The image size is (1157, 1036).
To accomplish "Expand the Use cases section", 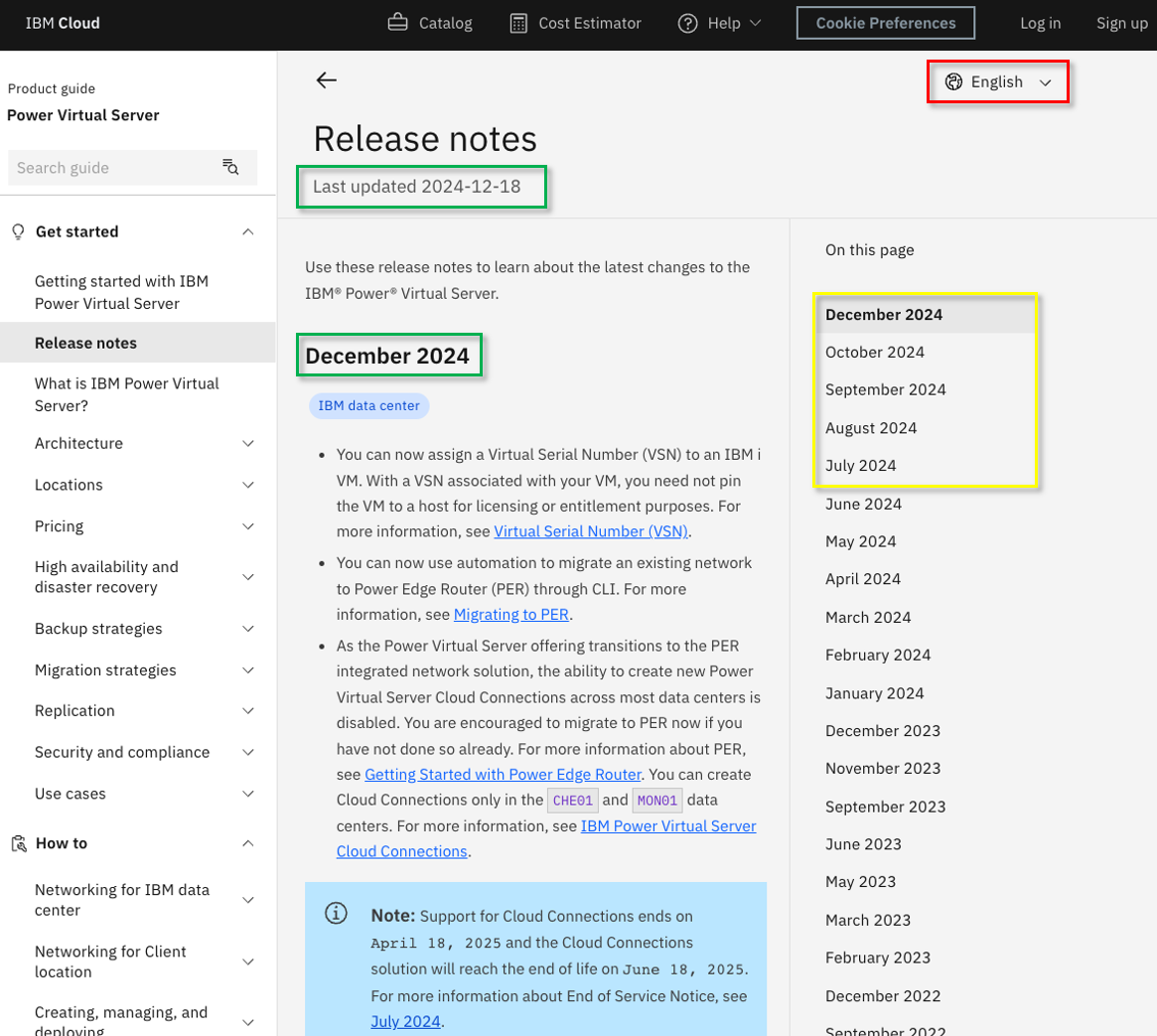I will [248, 794].
